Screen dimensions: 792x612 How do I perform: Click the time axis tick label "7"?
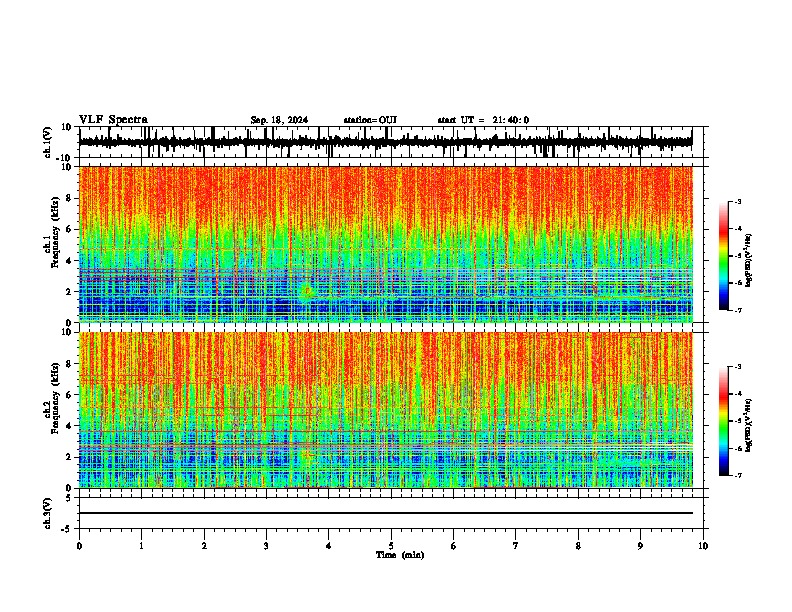point(516,546)
